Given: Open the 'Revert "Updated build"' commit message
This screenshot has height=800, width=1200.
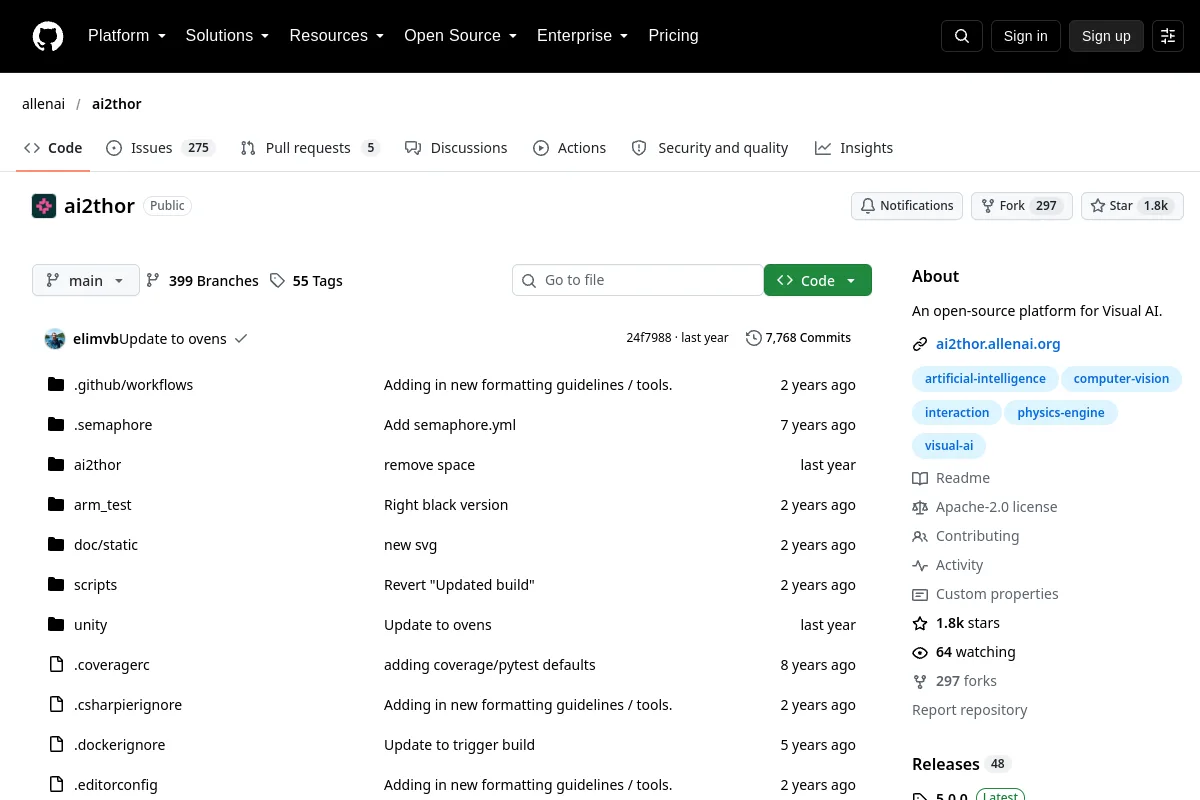Looking at the screenshot, I should tap(459, 585).
